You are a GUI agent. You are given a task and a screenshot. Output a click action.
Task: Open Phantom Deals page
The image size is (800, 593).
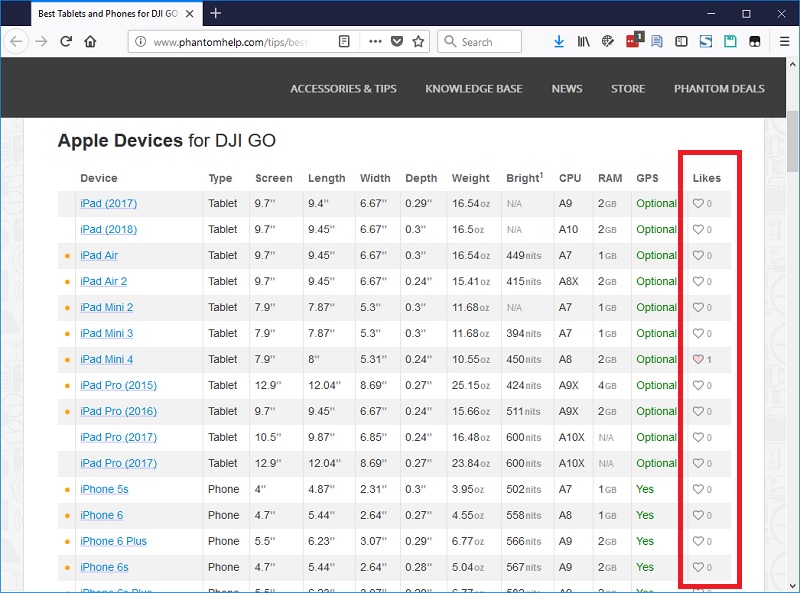coord(719,89)
